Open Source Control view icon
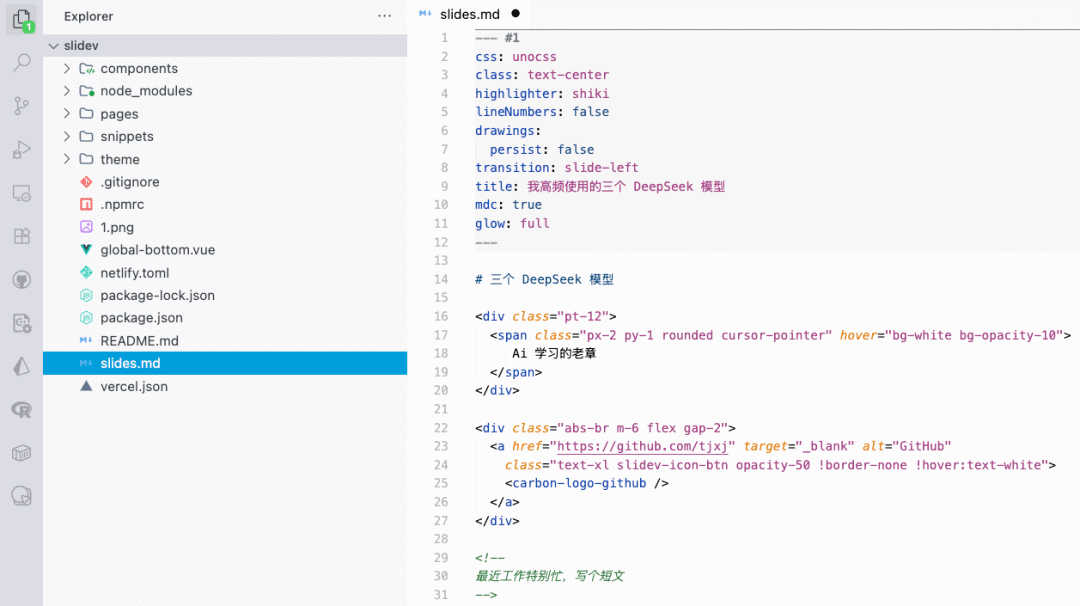Screen dimensions: 1080x606 point(22,106)
